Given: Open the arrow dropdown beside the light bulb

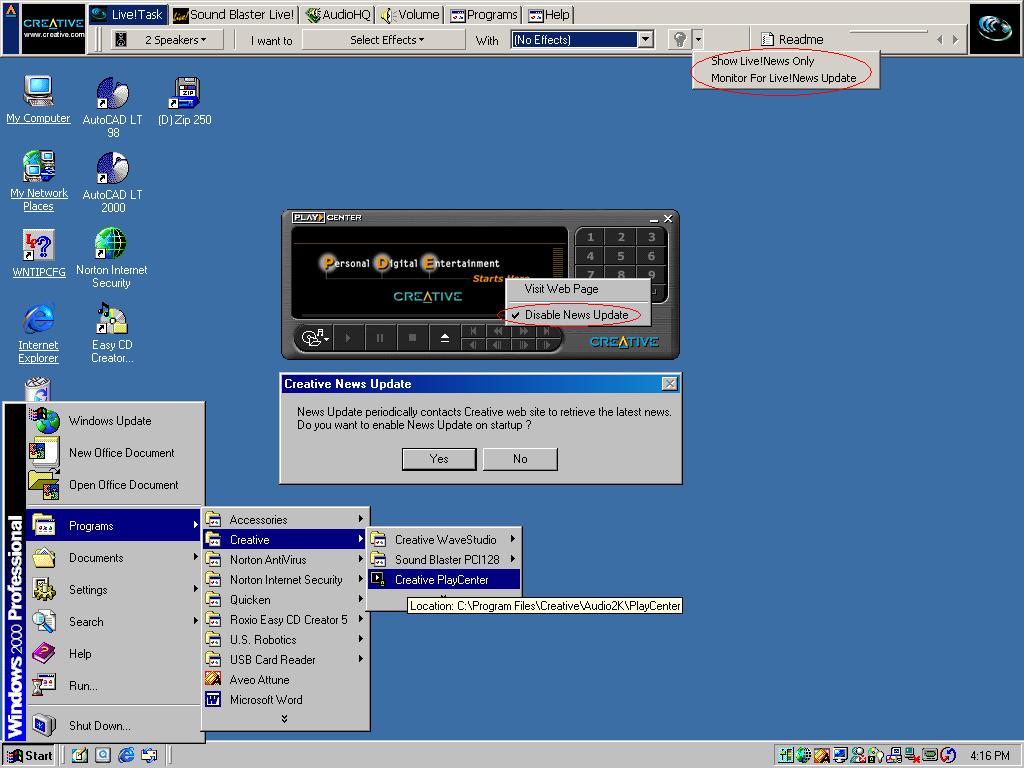Looking at the screenshot, I should click(698, 40).
